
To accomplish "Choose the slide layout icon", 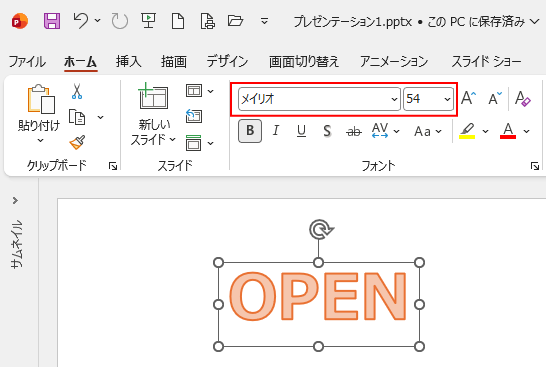I will coord(194,91).
